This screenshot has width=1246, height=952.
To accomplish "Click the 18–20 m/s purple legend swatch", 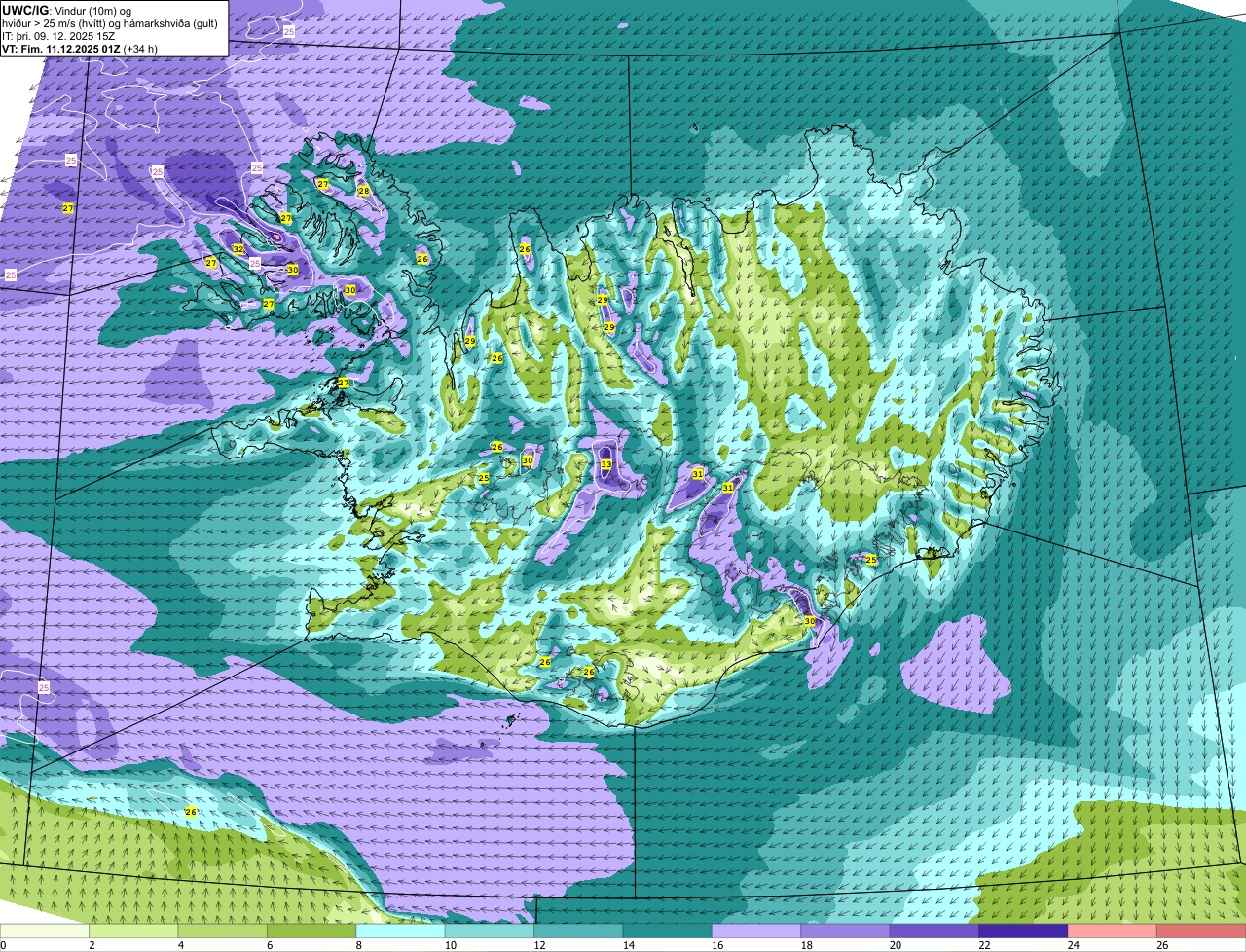I will tap(845, 932).
